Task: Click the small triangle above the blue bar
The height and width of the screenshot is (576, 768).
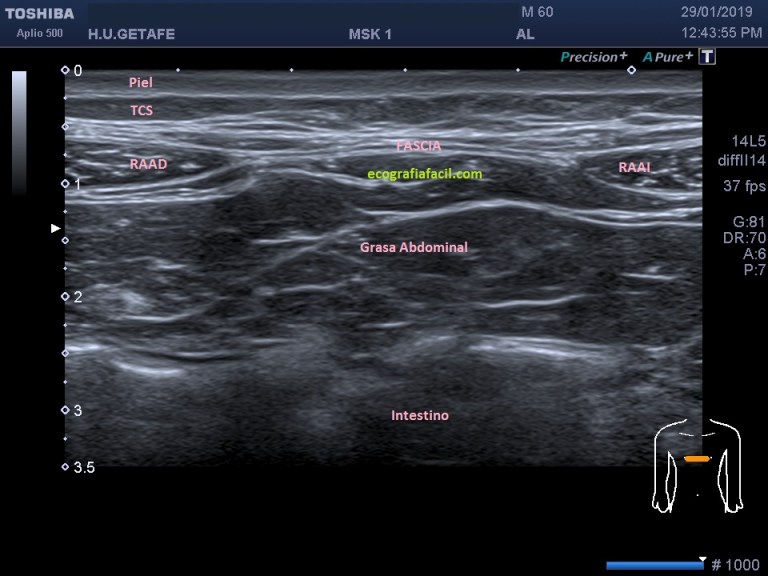Action: [x=702, y=560]
